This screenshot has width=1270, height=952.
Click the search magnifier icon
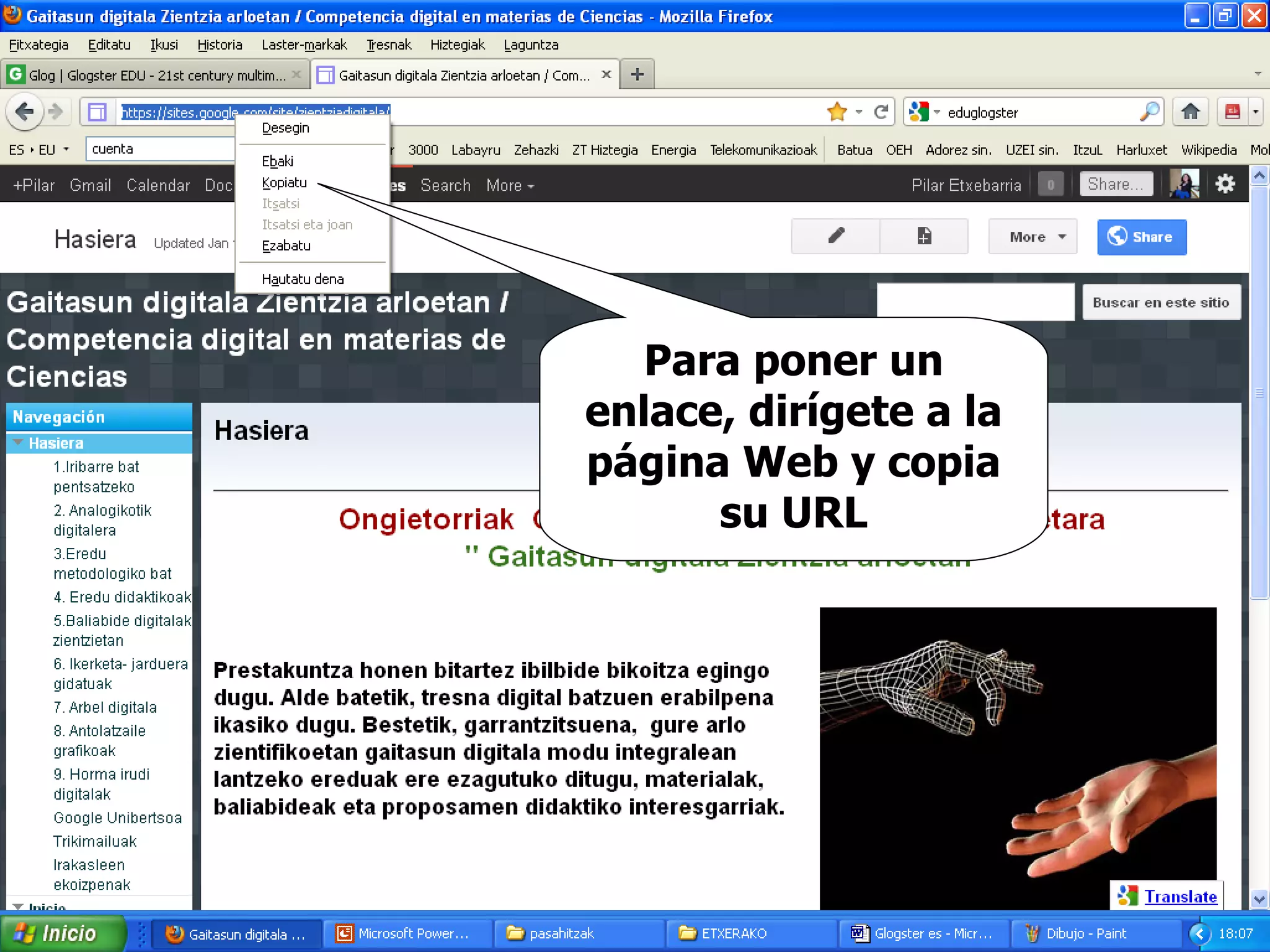pos(1149,112)
